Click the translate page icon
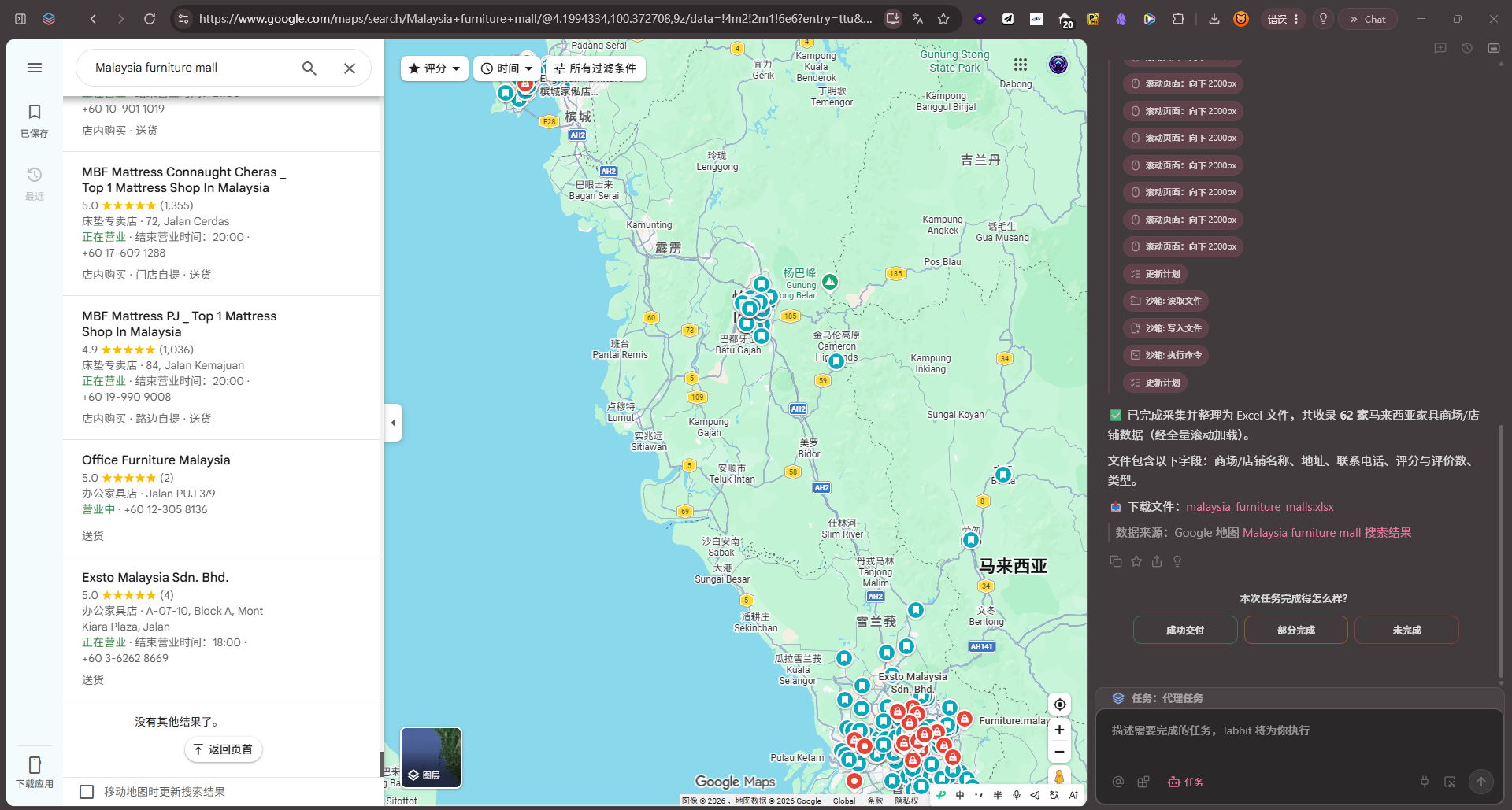Screen dimensions: 1512x810 (x=917, y=19)
